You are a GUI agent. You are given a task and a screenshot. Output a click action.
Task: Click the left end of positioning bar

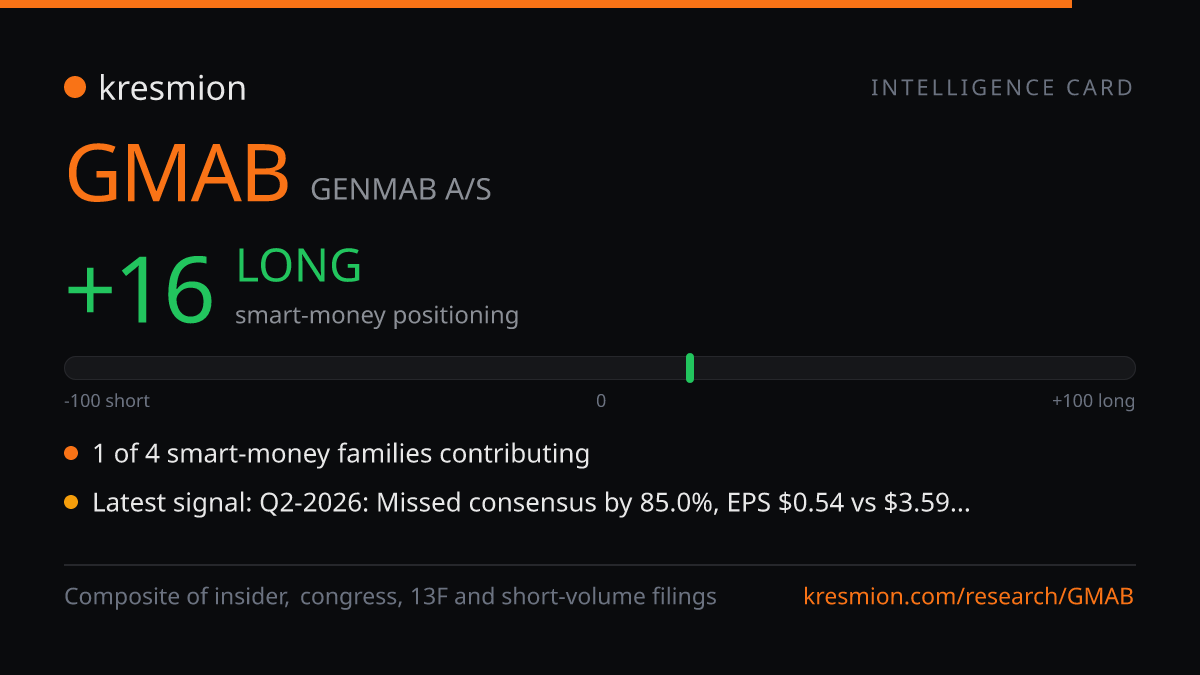72,368
